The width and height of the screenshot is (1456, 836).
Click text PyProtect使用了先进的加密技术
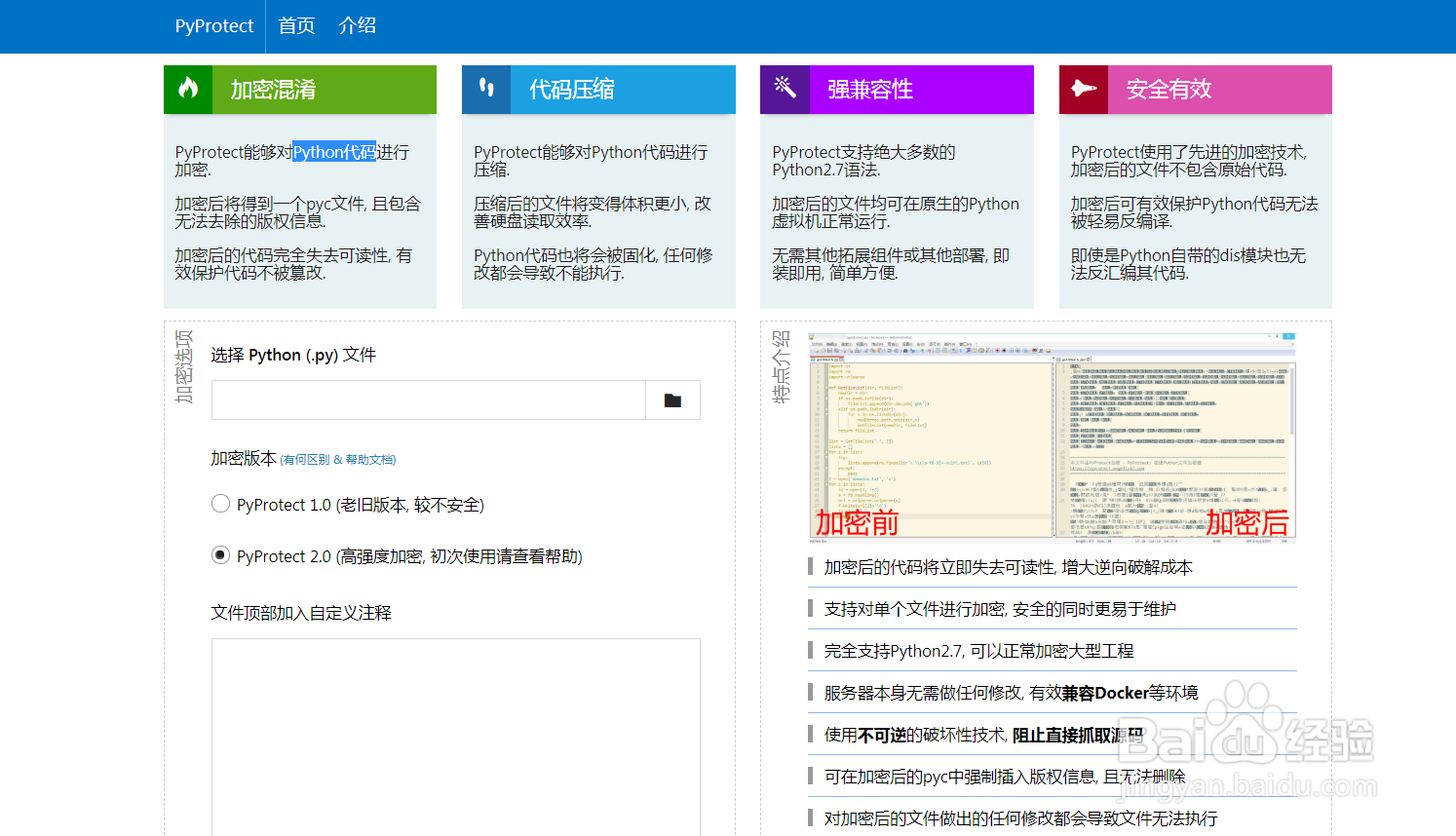pos(1188,161)
